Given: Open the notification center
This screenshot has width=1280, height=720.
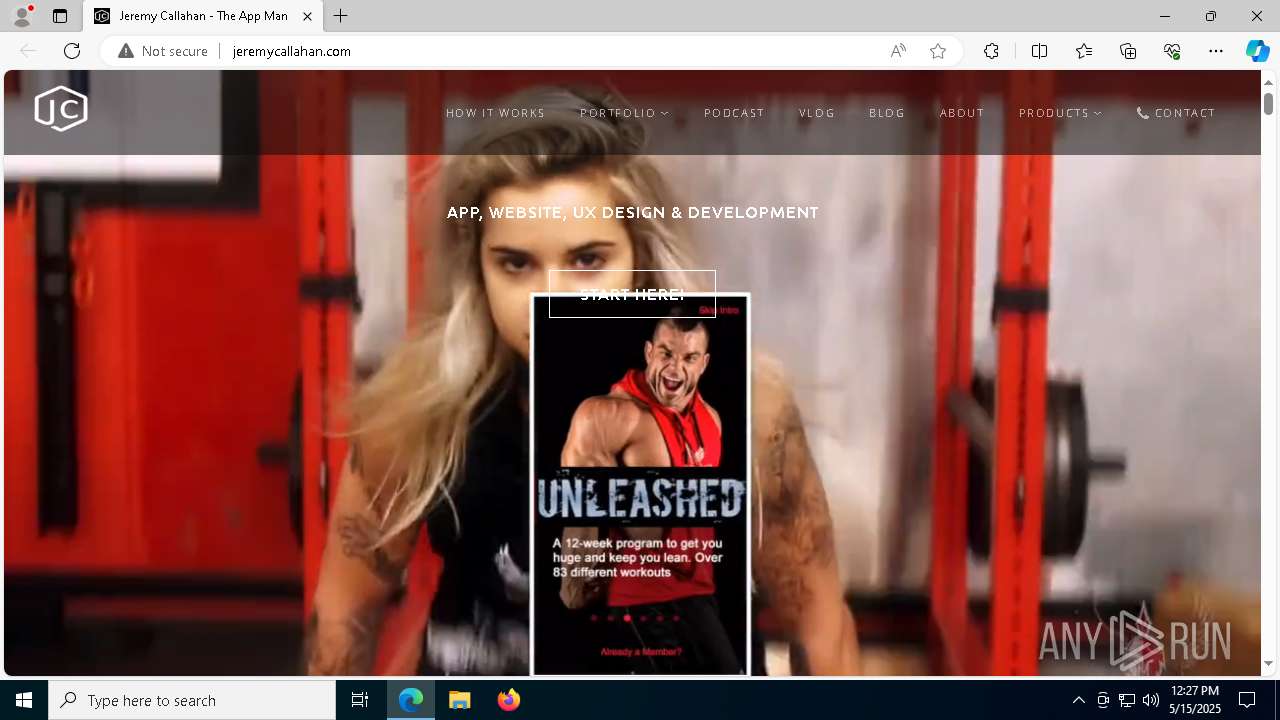Looking at the screenshot, I should coord(1247,700).
